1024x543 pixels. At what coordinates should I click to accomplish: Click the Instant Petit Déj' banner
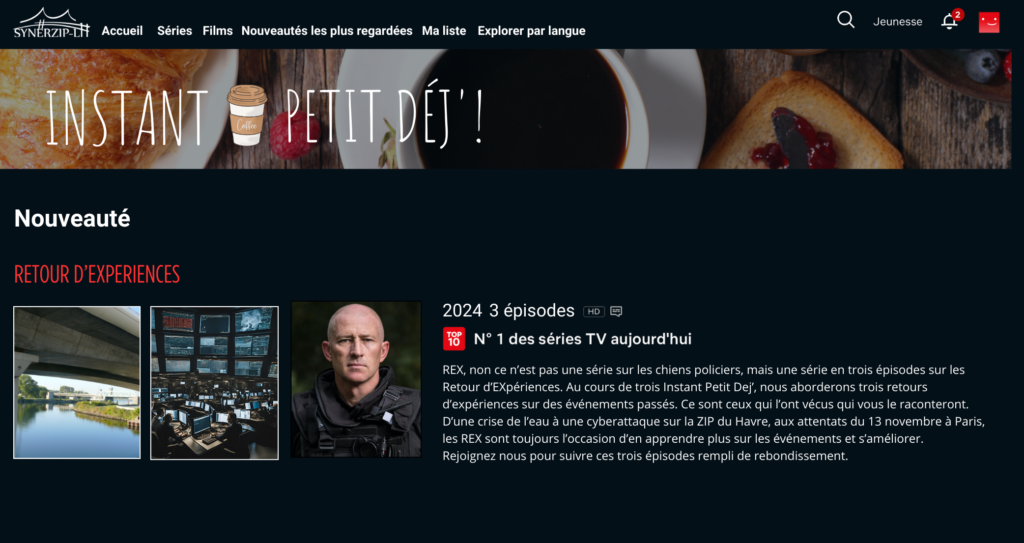(505, 109)
